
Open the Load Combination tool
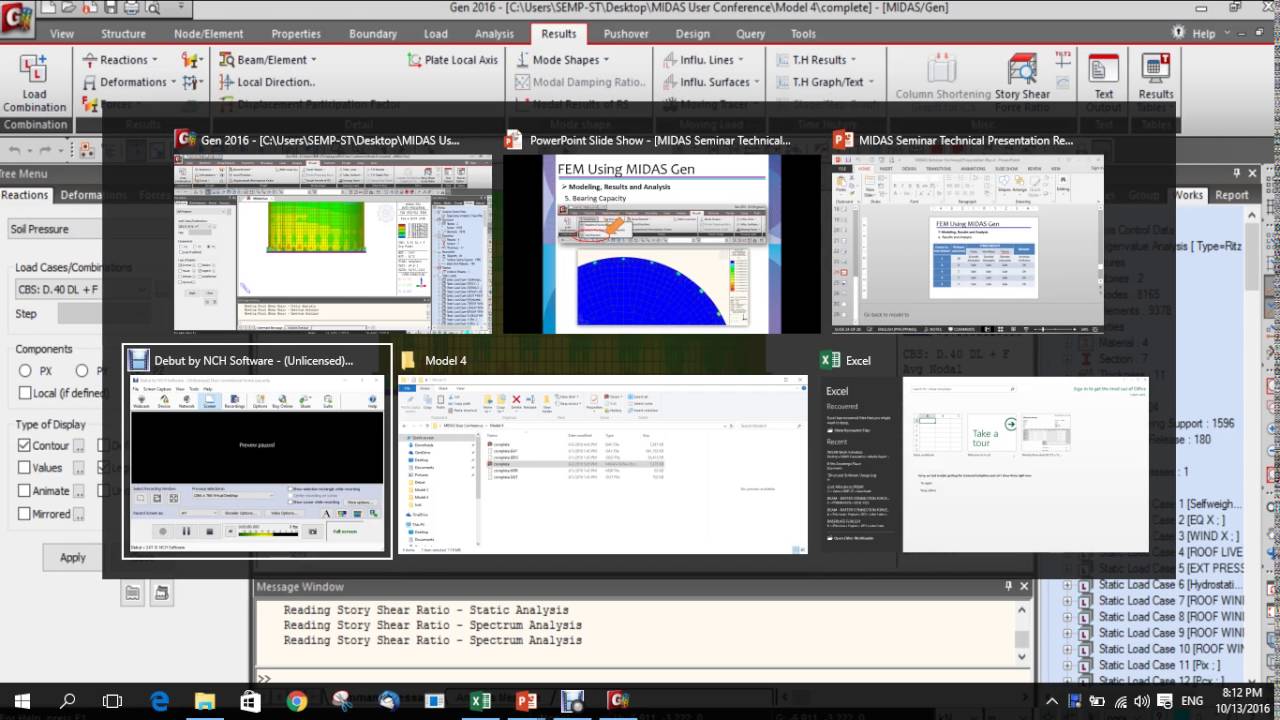tap(34, 83)
